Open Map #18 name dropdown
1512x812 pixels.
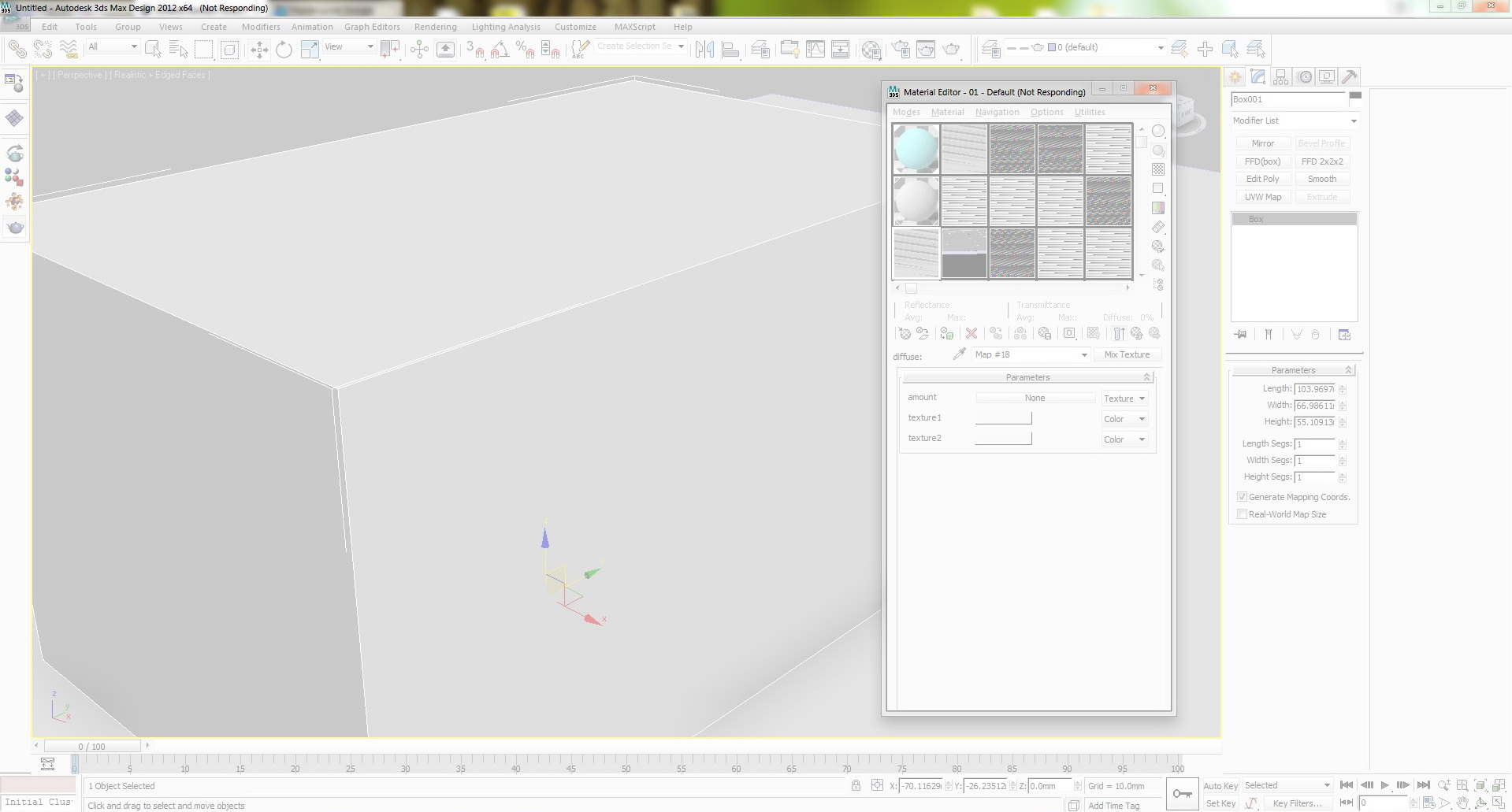coord(1031,354)
